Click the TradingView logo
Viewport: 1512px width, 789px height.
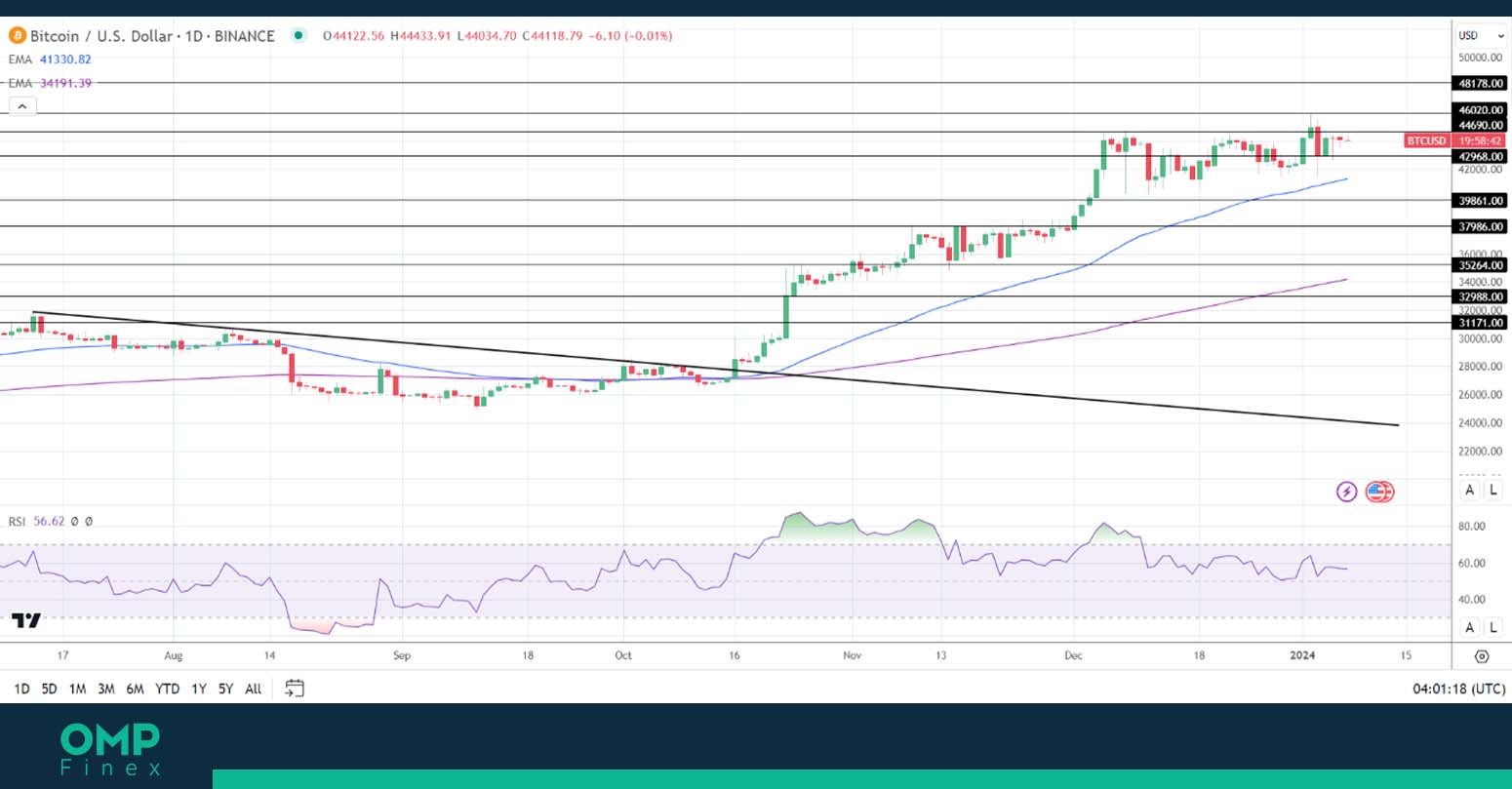(26, 620)
